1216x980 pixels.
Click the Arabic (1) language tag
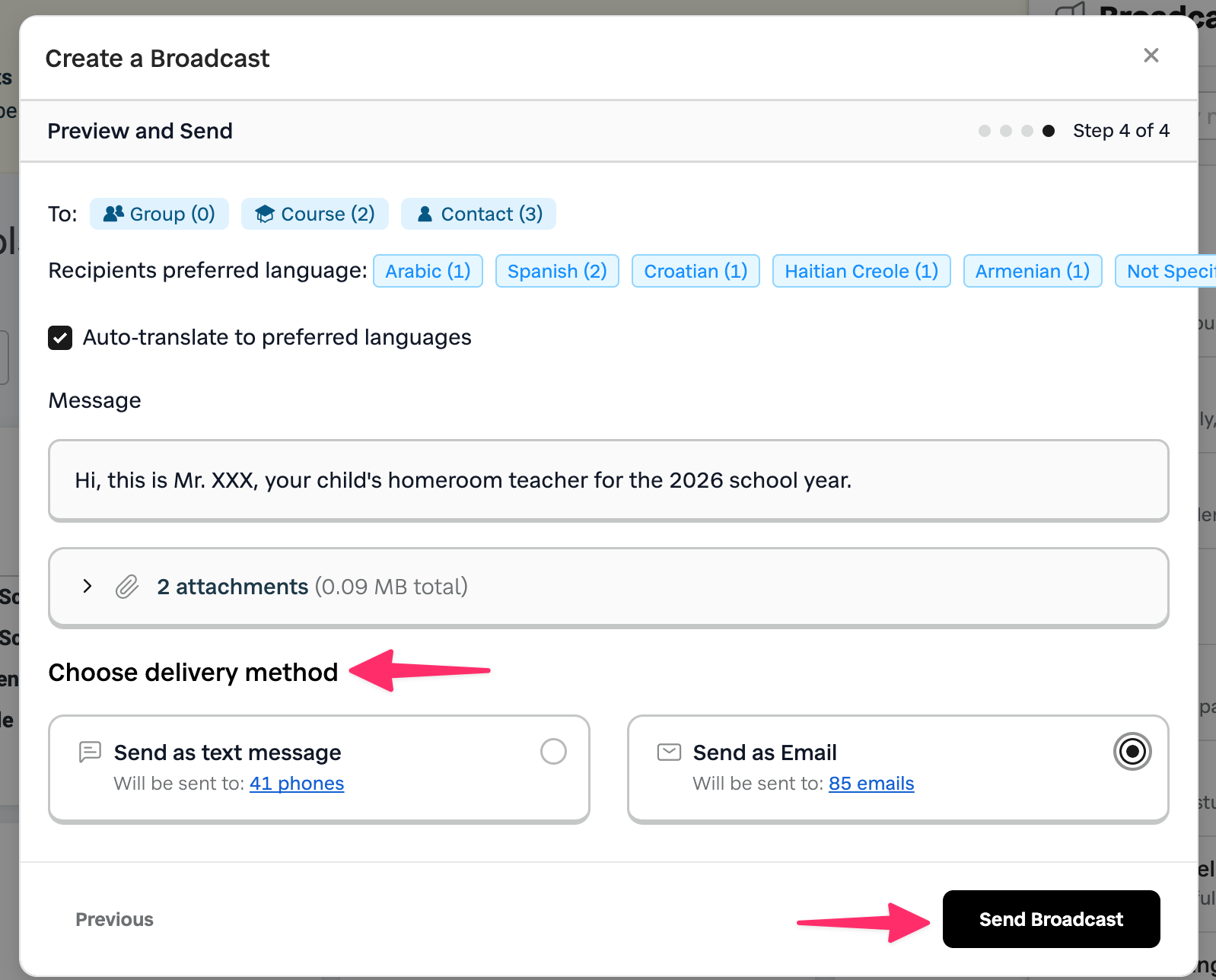(x=428, y=271)
